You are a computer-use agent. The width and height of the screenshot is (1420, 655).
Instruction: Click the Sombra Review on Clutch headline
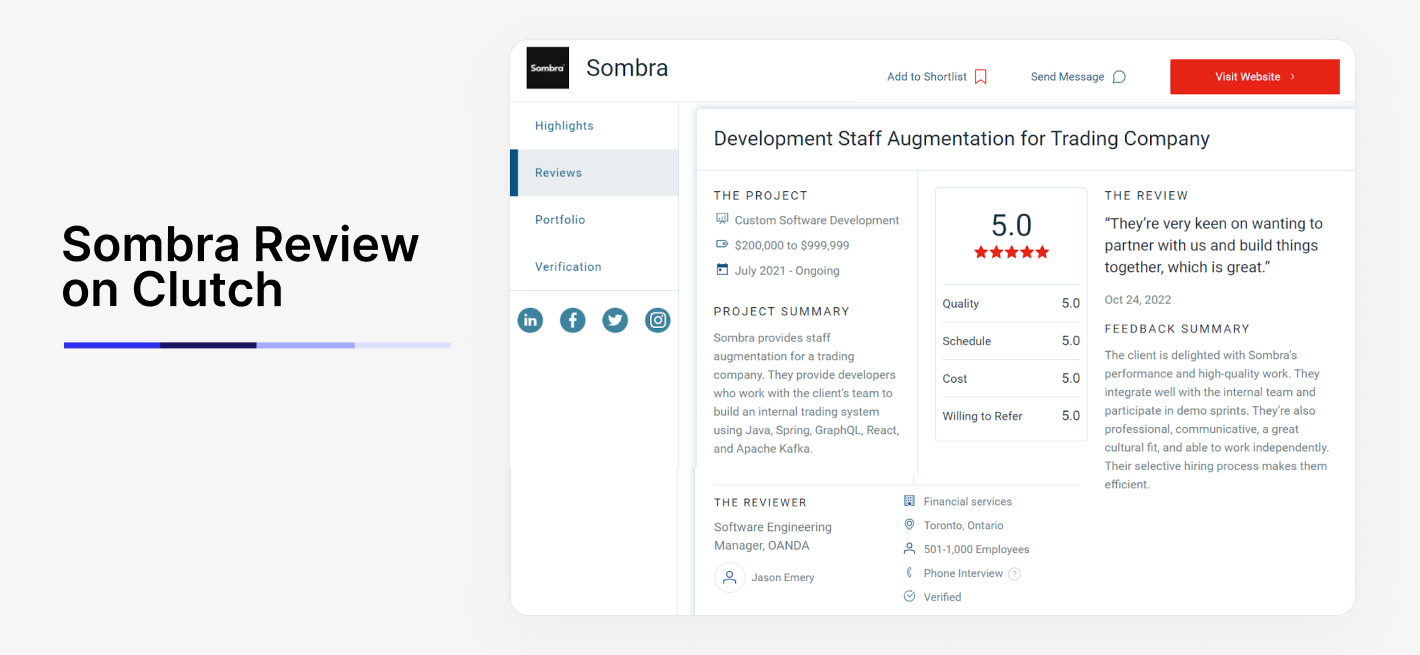click(241, 267)
